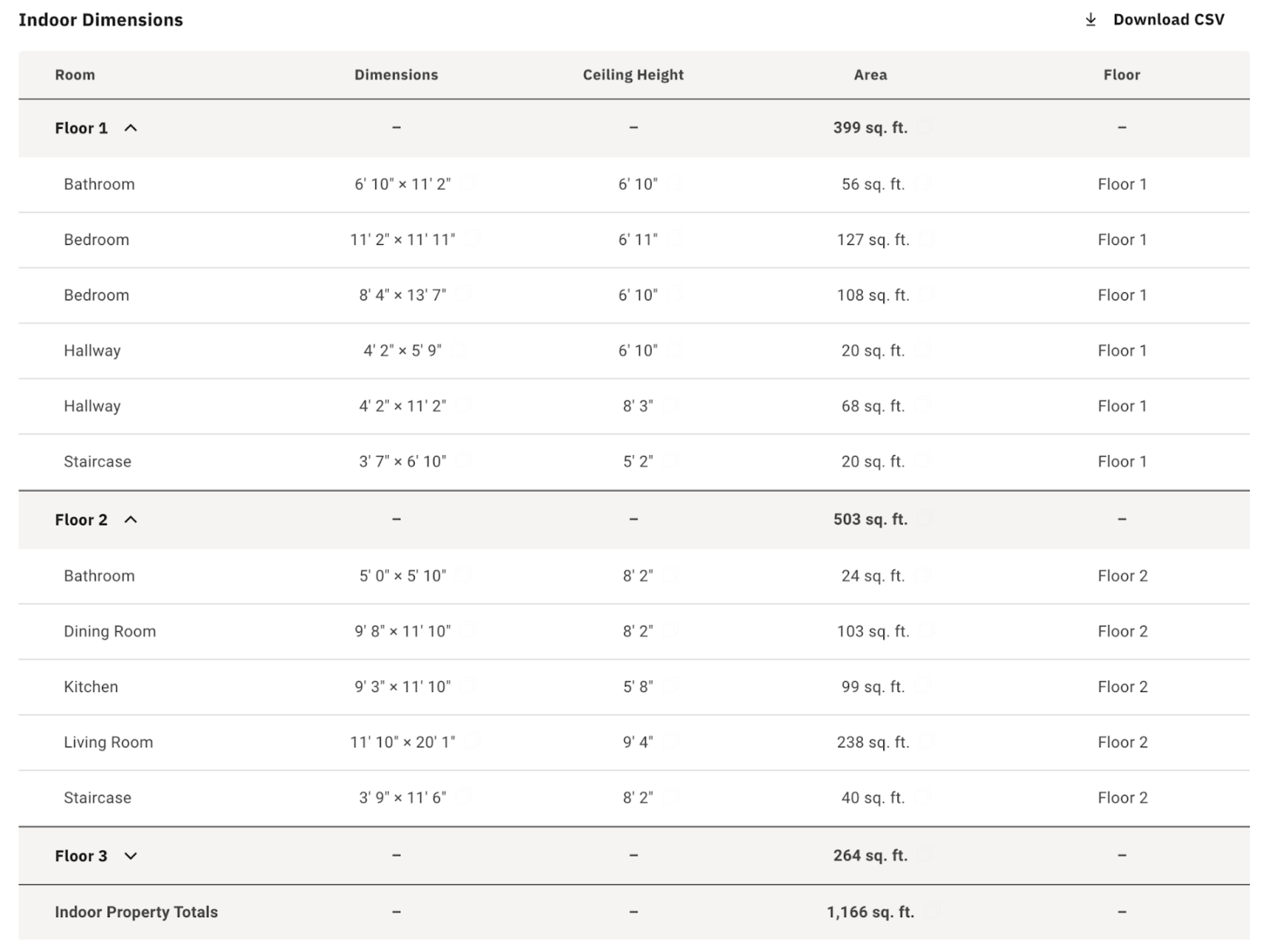Select the Floor 2 group label
Image resolution: width=1264 pixels, height=952 pixels.
[81, 519]
